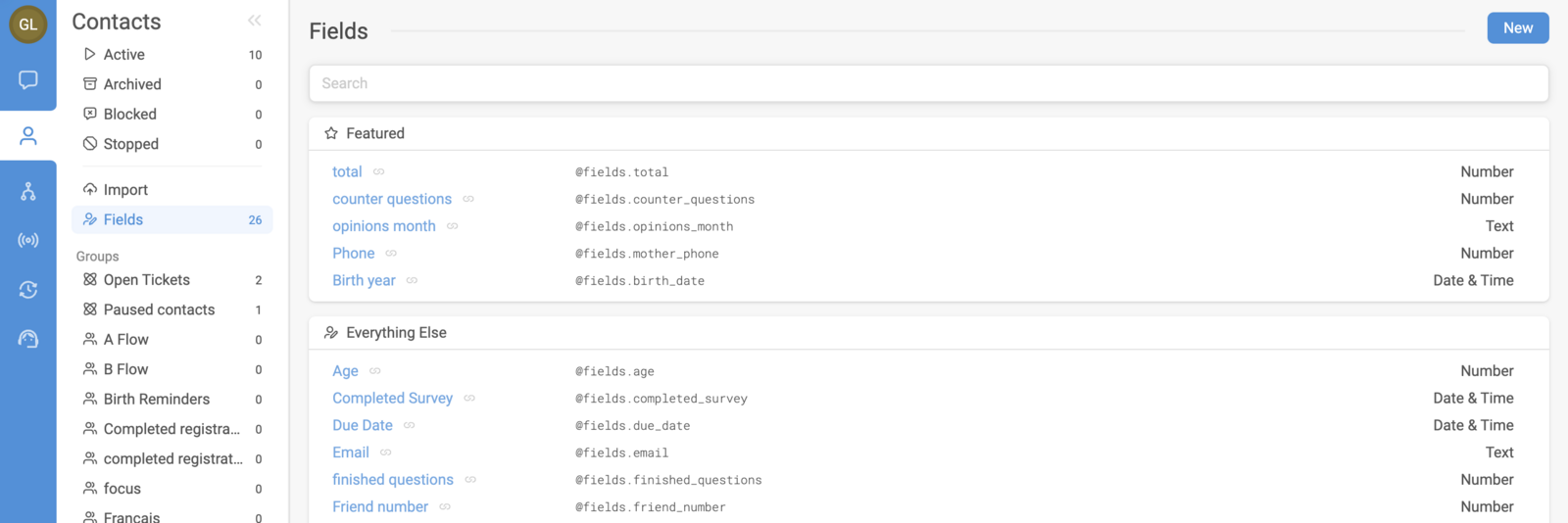1568x523 pixels.
Task: Open Archived contacts
Action: pyautogui.click(x=132, y=84)
